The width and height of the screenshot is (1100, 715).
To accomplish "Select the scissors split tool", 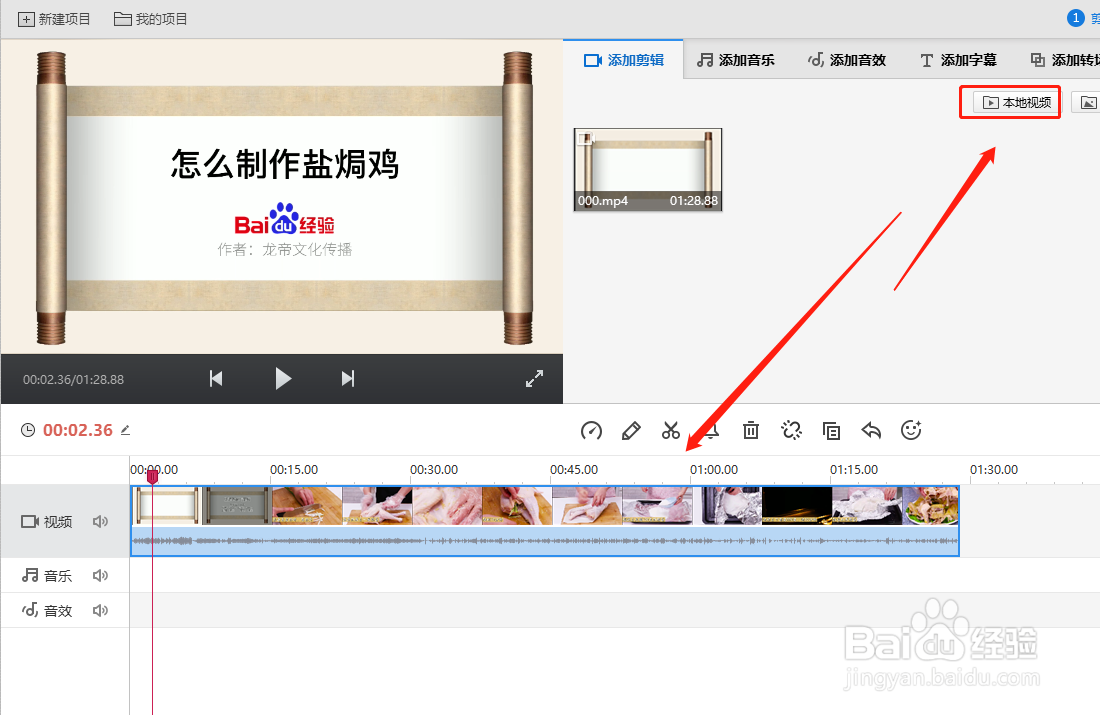I will [671, 430].
